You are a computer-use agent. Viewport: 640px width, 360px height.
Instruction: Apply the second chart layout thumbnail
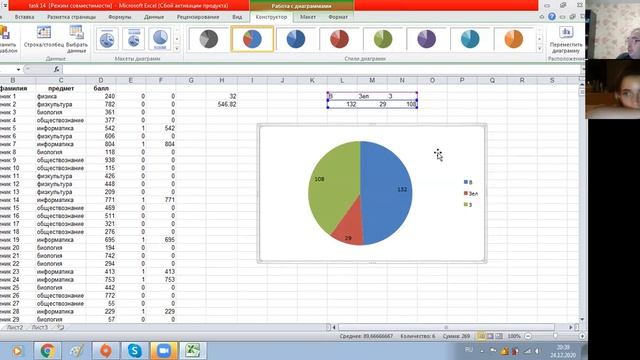133,39
